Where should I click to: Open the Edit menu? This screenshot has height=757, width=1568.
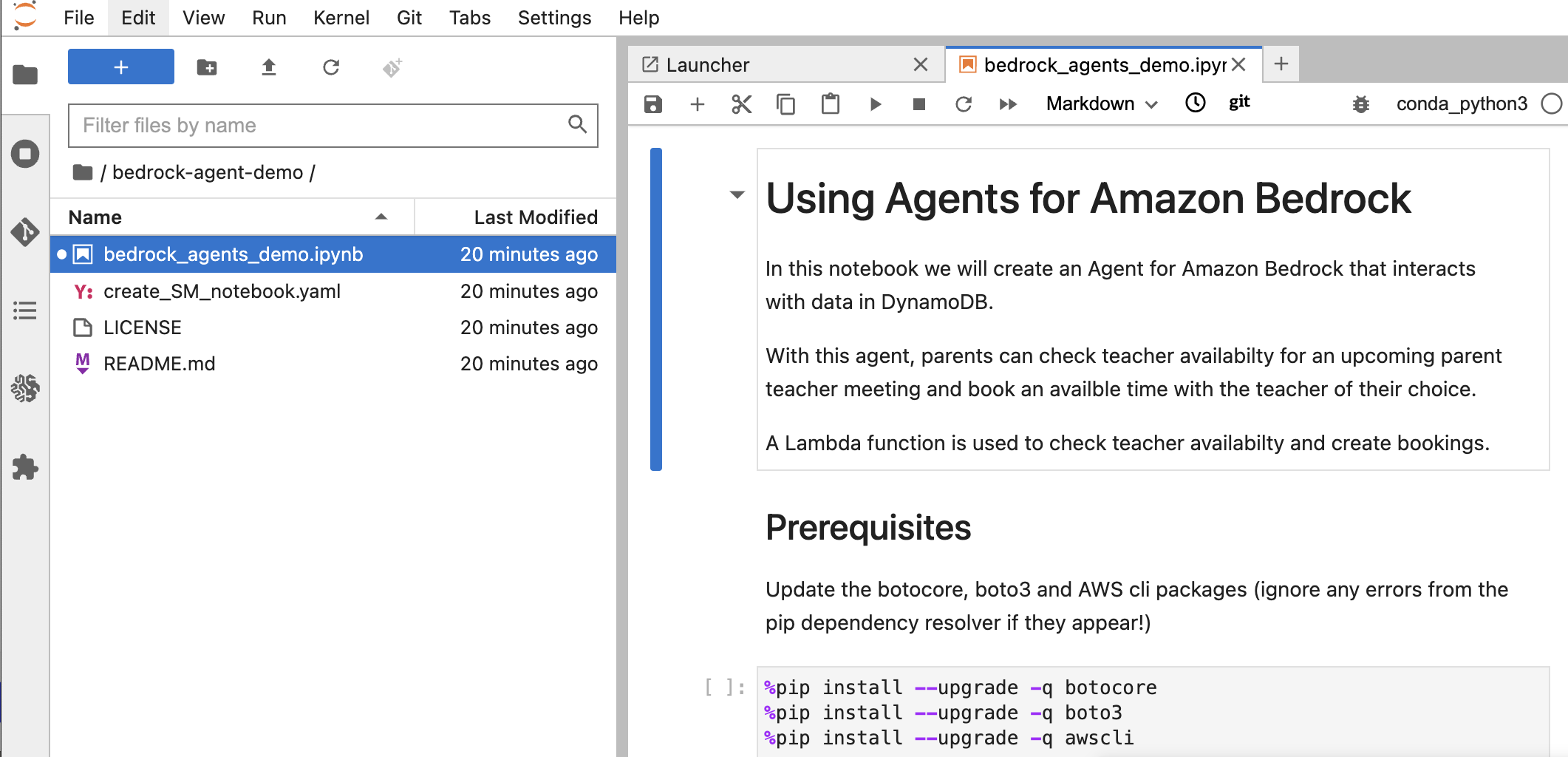click(138, 18)
